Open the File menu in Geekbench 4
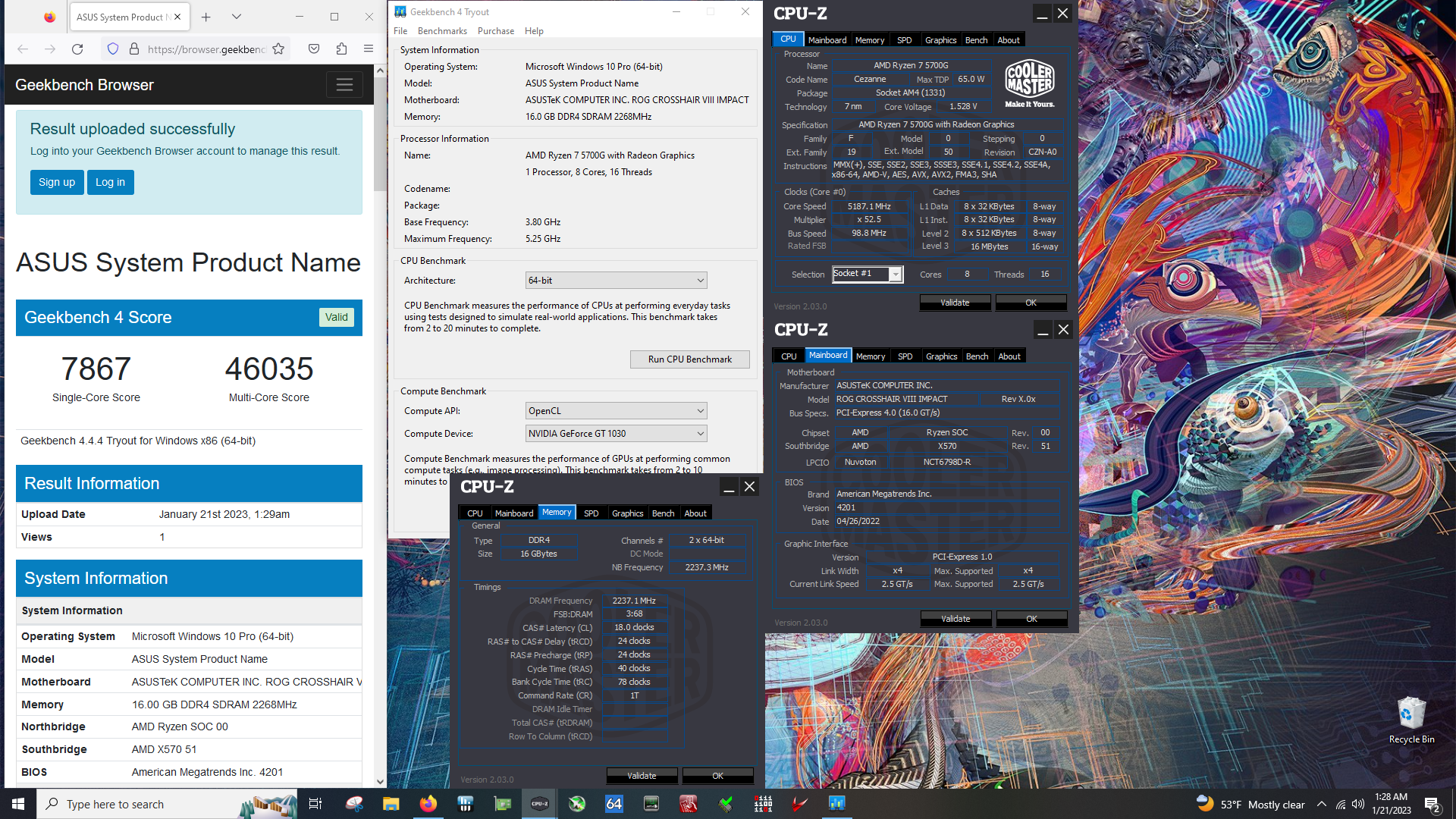The image size is (1456, 819). coord(400,31)
